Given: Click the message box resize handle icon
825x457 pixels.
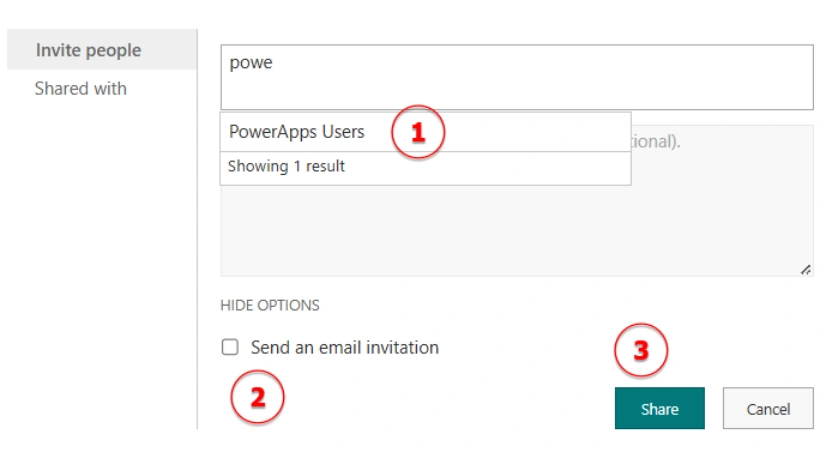Looking at the screenshot, I should point(806,270).
